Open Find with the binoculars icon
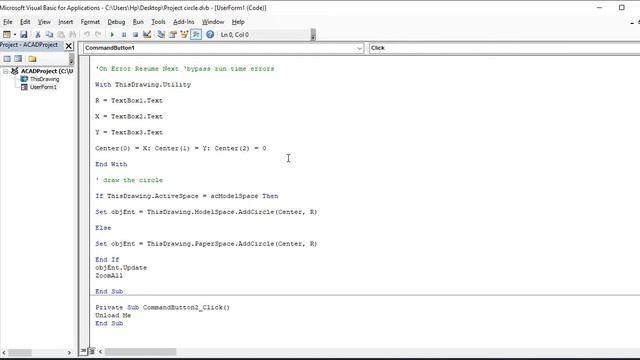The image size is (640, 360). coord(72,35)
